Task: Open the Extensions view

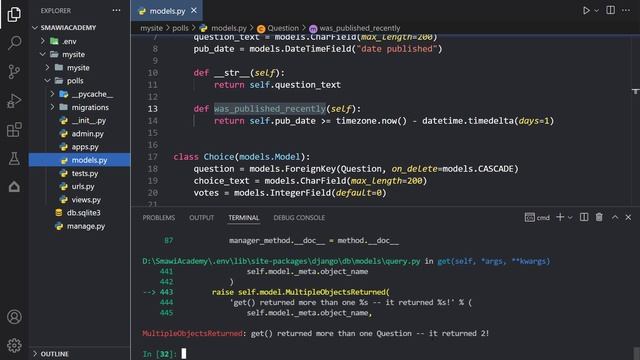Action: pos(14,130)
